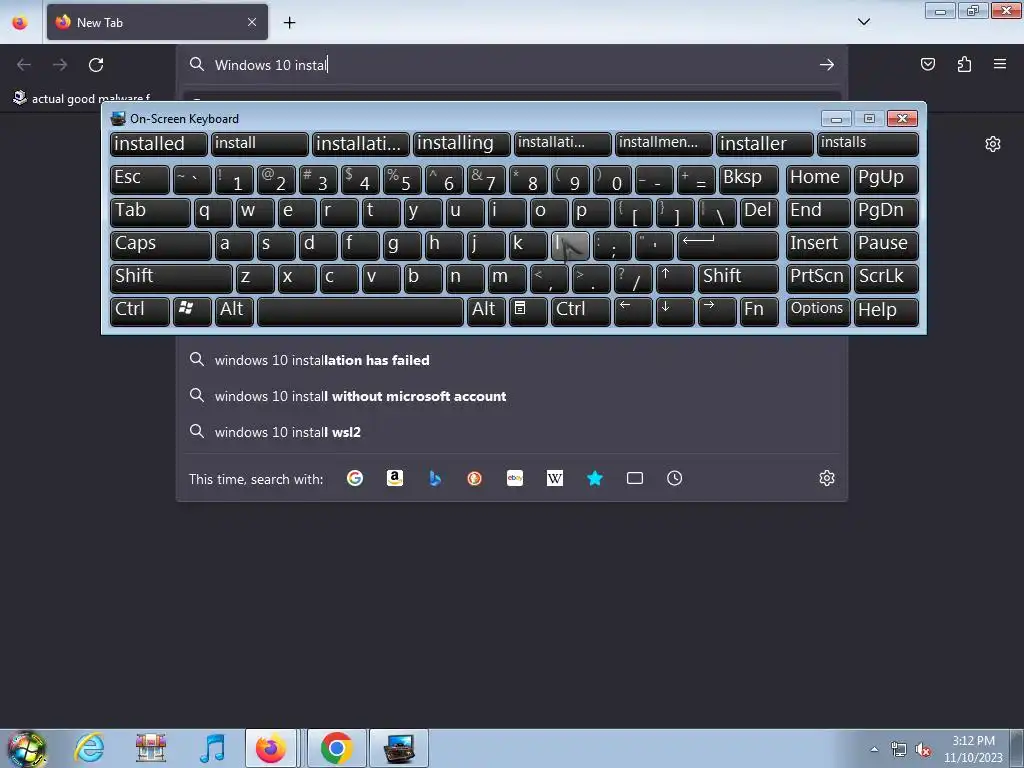This screenshot has width=1024, height=768.
Task: Tap the space bar on keyboard
Action: (x=360, y=310)
